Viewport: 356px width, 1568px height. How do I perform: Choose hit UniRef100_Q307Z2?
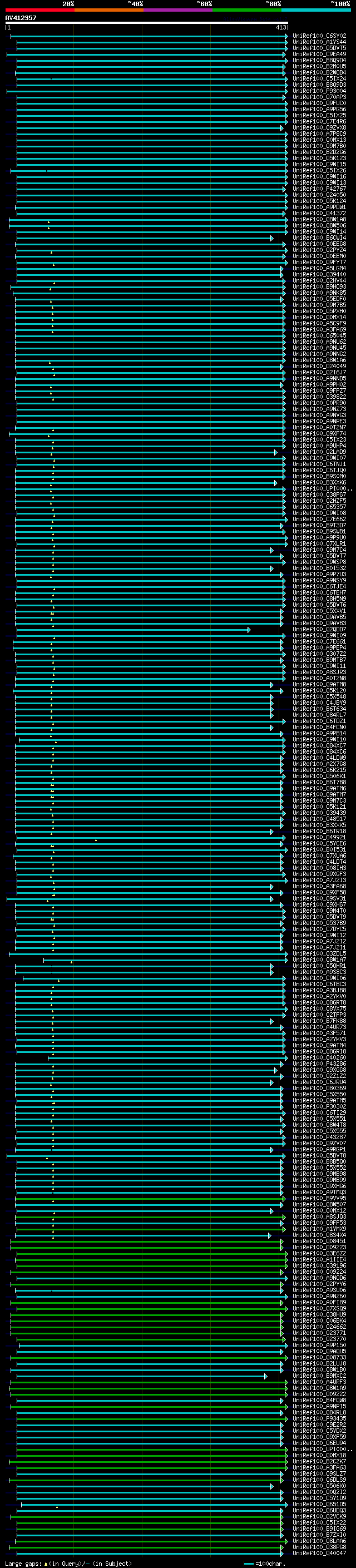click(x=319, y=654)
